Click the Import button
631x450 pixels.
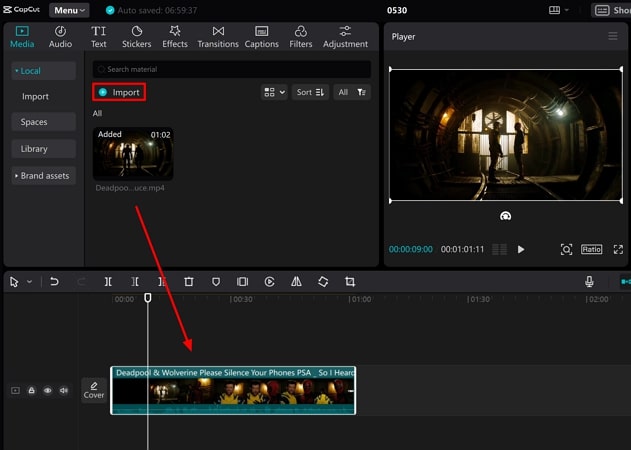pyautogui.click(x=119, y=92)
